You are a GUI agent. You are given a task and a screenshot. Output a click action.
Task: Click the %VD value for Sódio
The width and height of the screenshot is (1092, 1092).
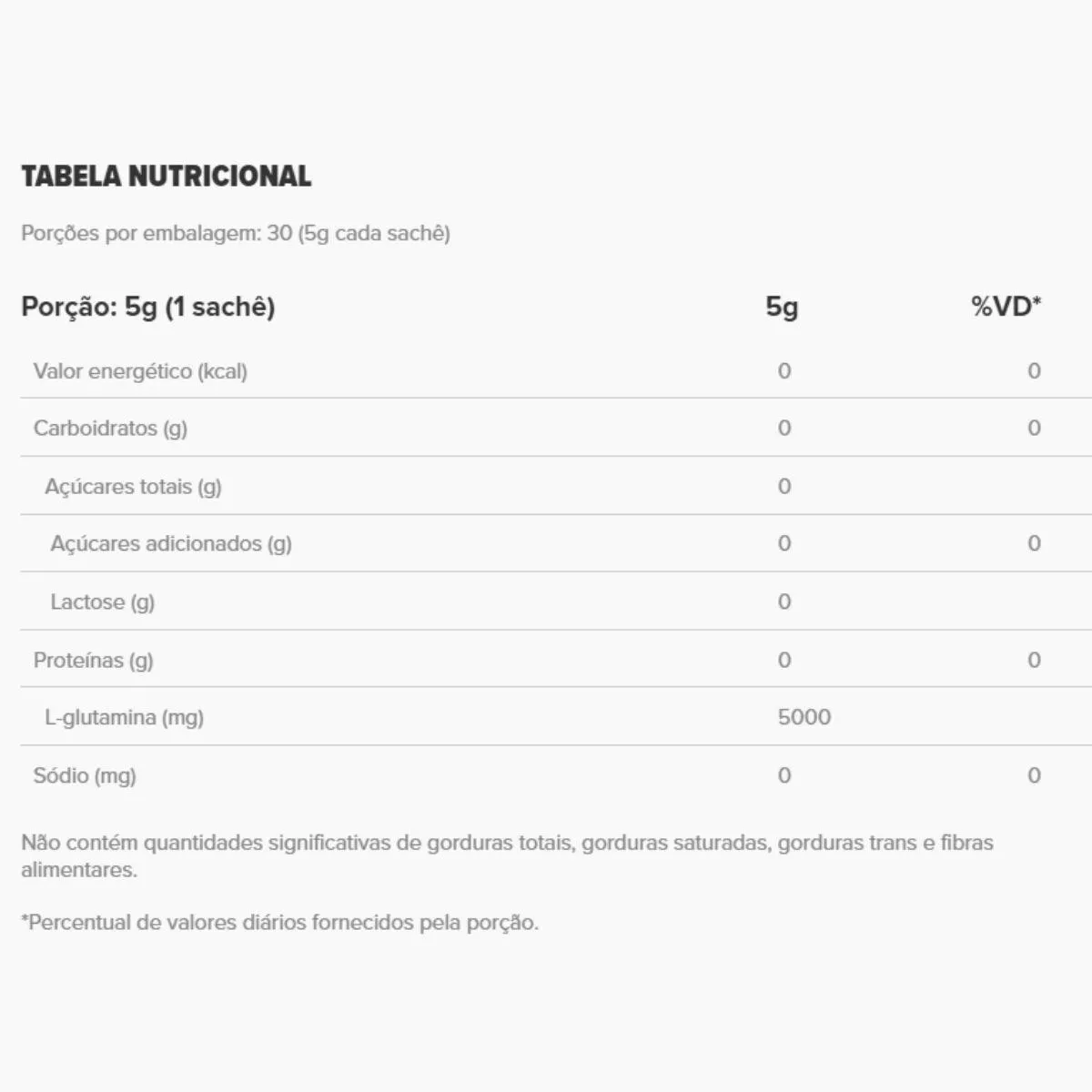click(1034, 775)
